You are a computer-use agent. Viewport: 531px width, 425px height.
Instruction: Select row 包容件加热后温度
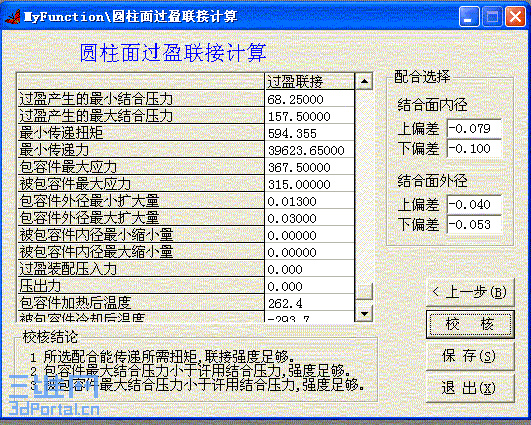pos(186,303)
